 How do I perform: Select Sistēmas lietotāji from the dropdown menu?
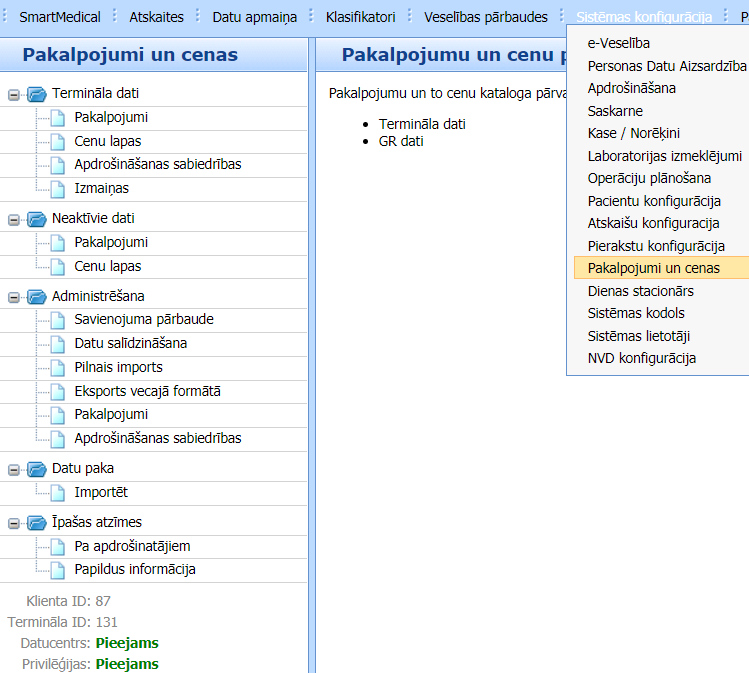click(x=638, y=336)
